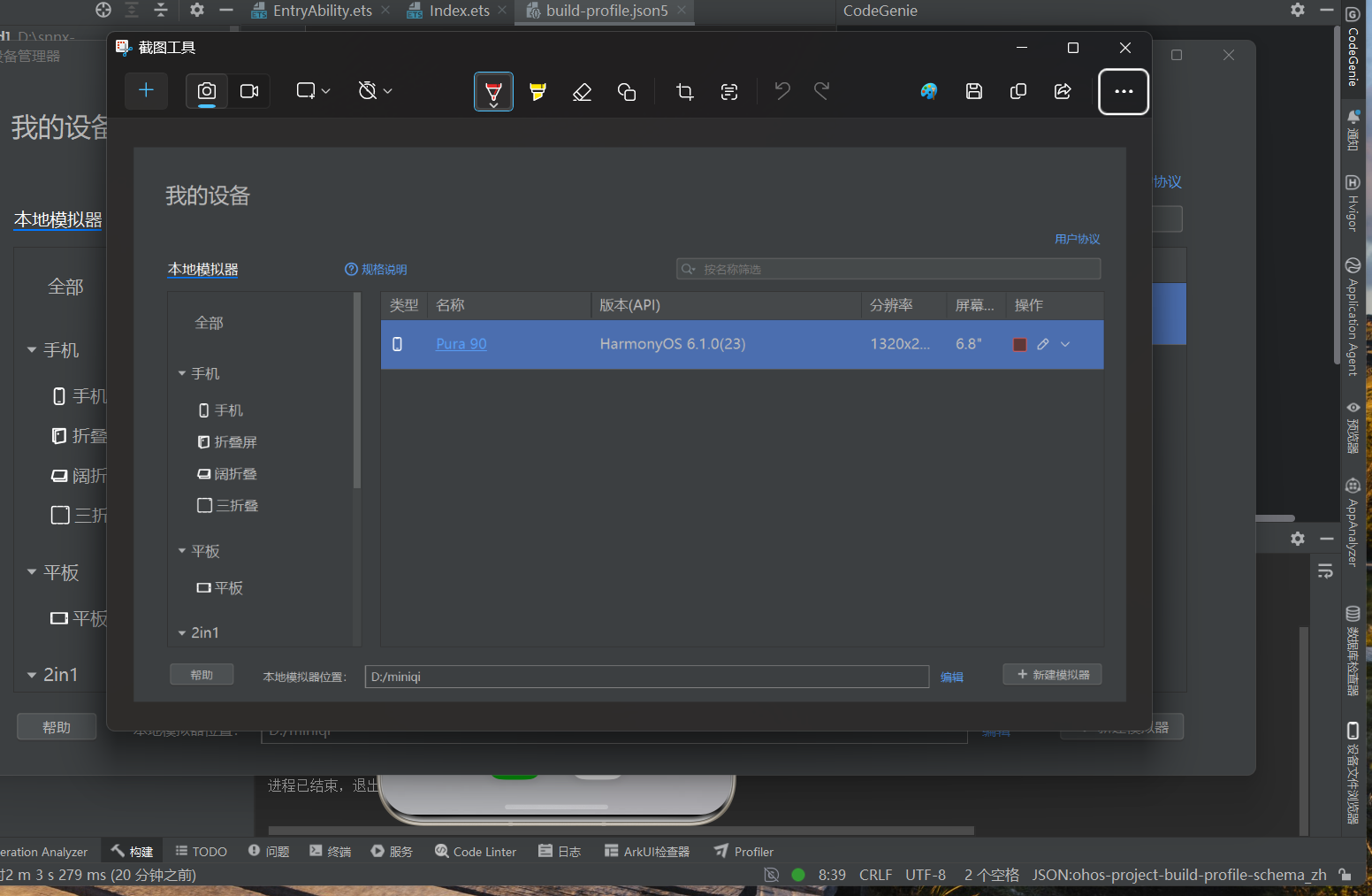This screenshot has height=896, width=1372.
Task: Toggle the read-only lock icon in the status bar
Action: [1345, 875]
